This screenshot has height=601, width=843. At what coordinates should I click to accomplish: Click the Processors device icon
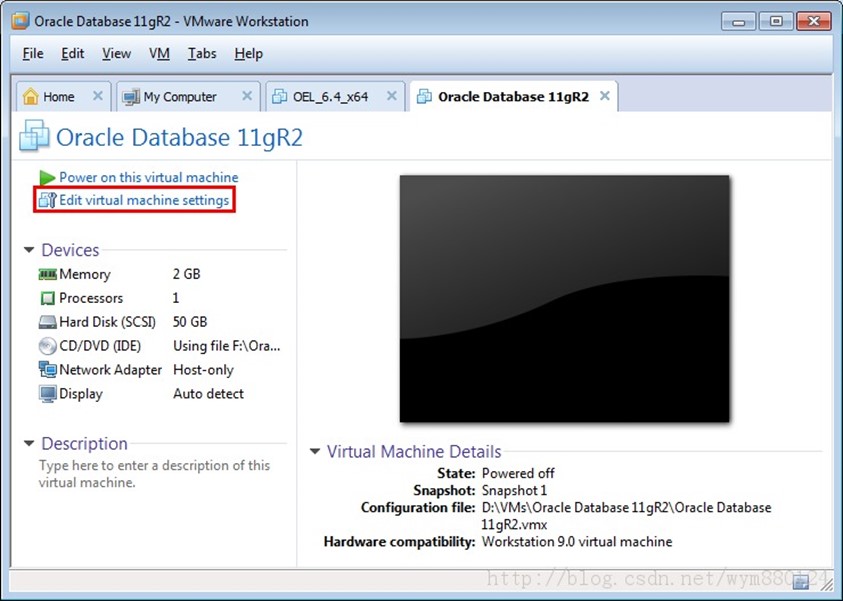tap(47, 298)
